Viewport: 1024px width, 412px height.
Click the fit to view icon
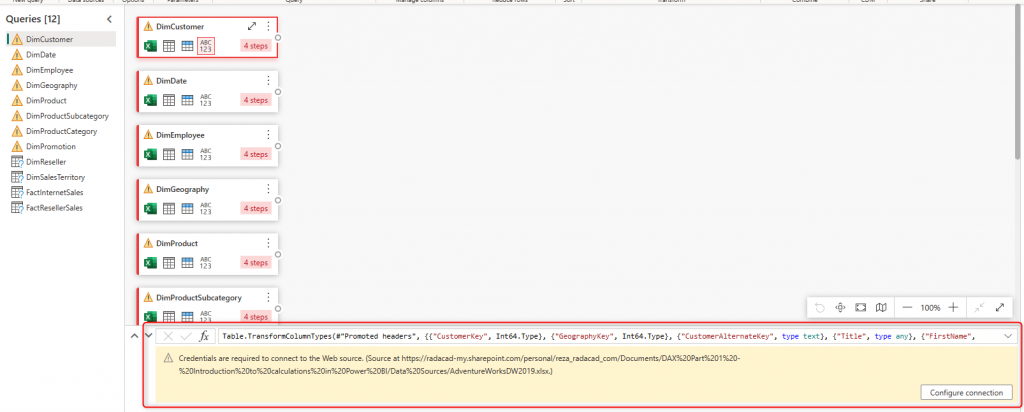click(x=861, y=307)
